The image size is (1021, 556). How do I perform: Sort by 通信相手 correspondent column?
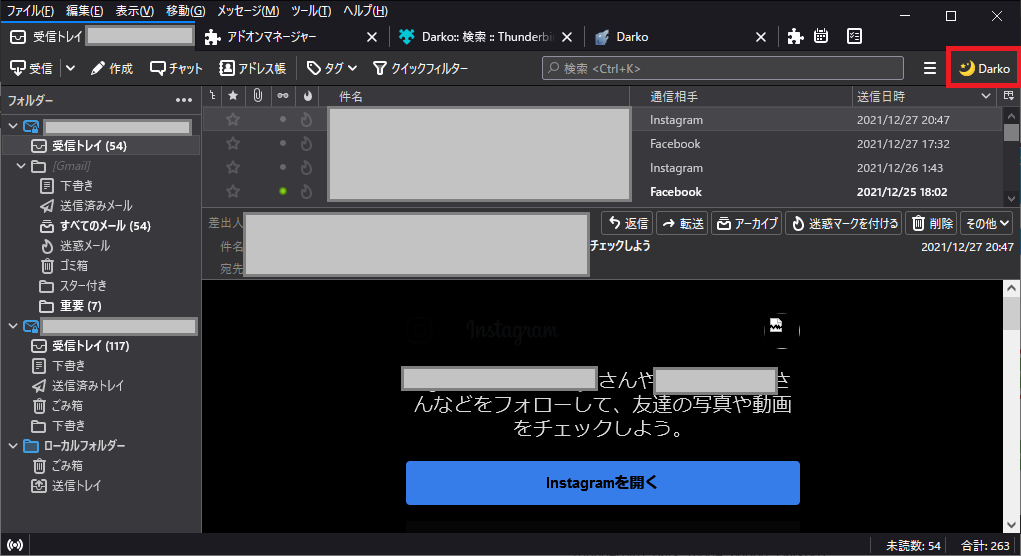coord(741,96)
